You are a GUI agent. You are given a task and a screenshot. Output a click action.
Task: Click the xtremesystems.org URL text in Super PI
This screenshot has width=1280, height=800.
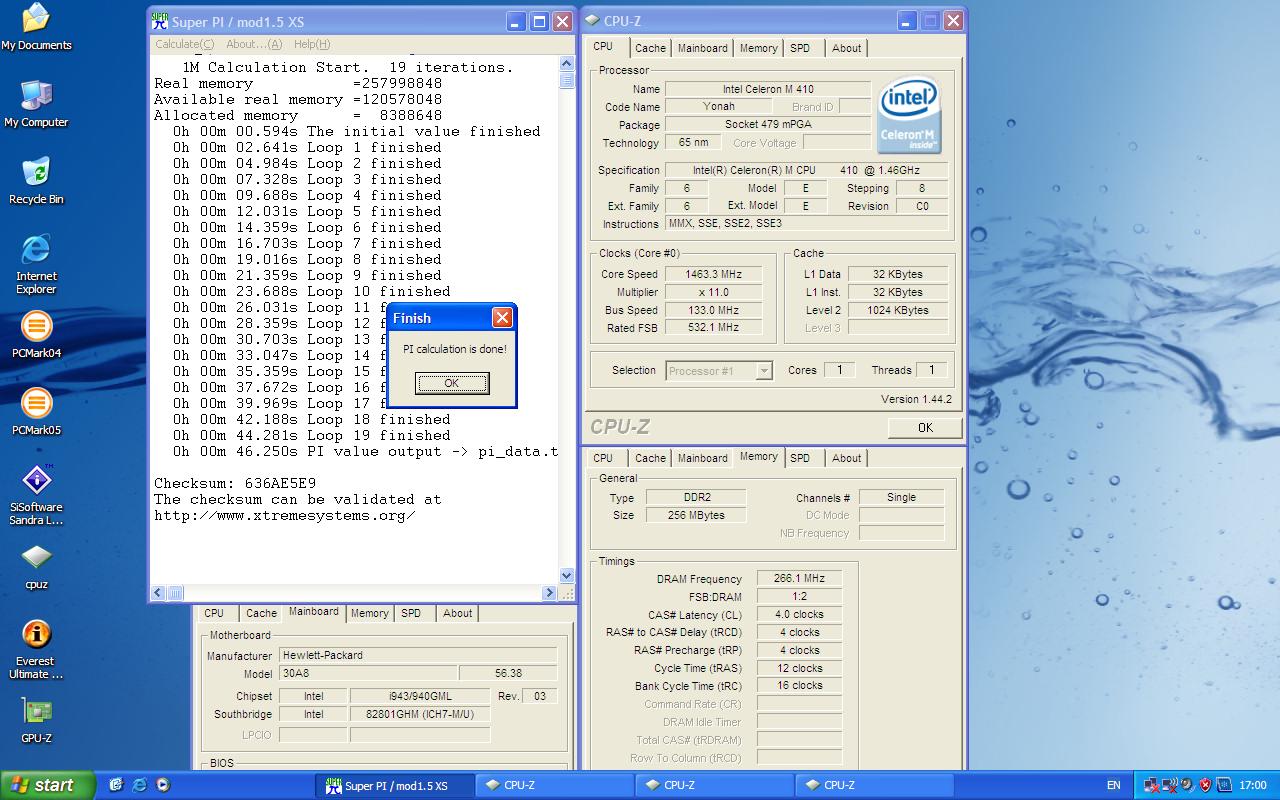tap(285, 515)
